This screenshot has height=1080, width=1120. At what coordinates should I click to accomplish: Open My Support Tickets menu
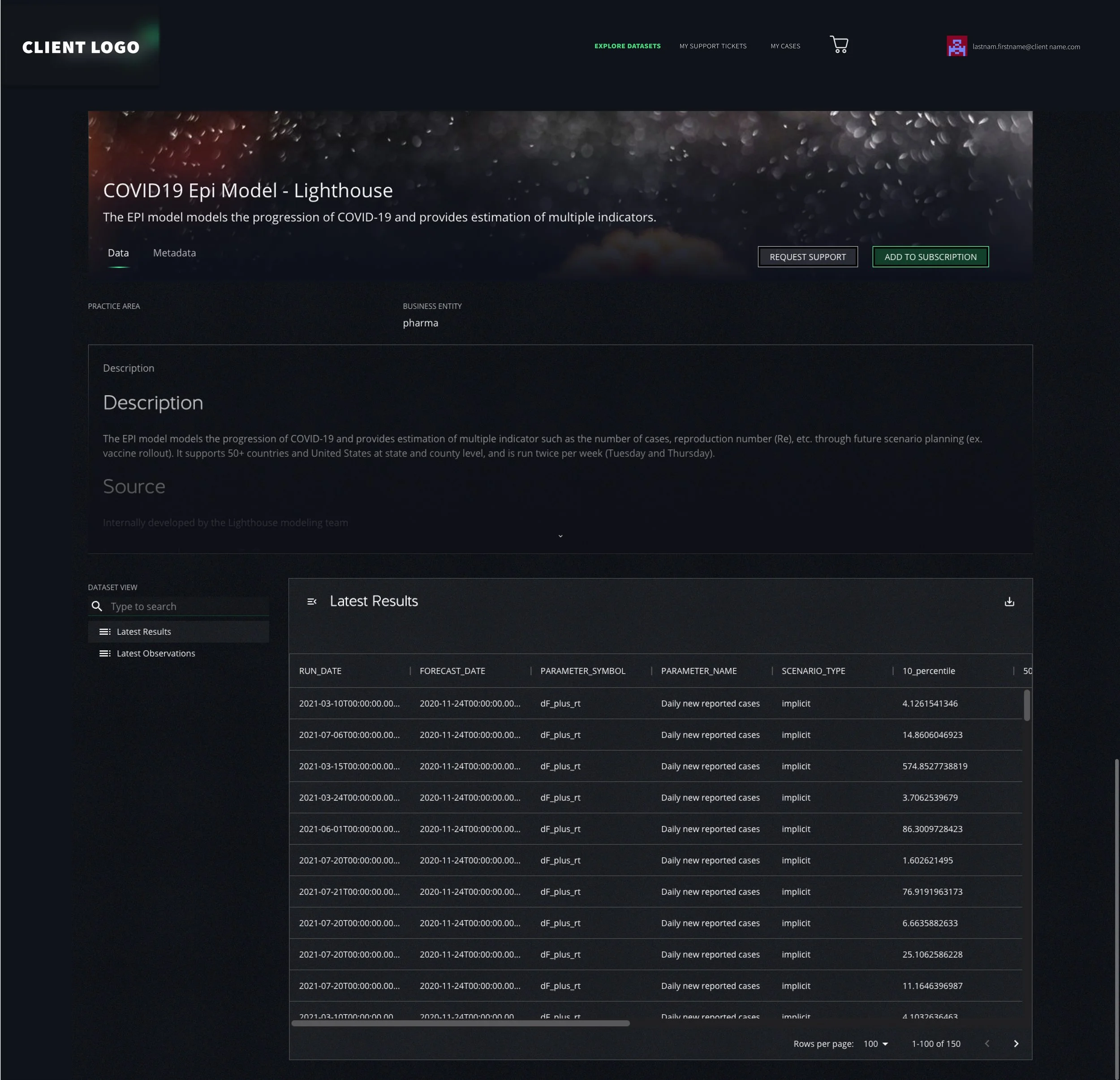pos(713,46)
